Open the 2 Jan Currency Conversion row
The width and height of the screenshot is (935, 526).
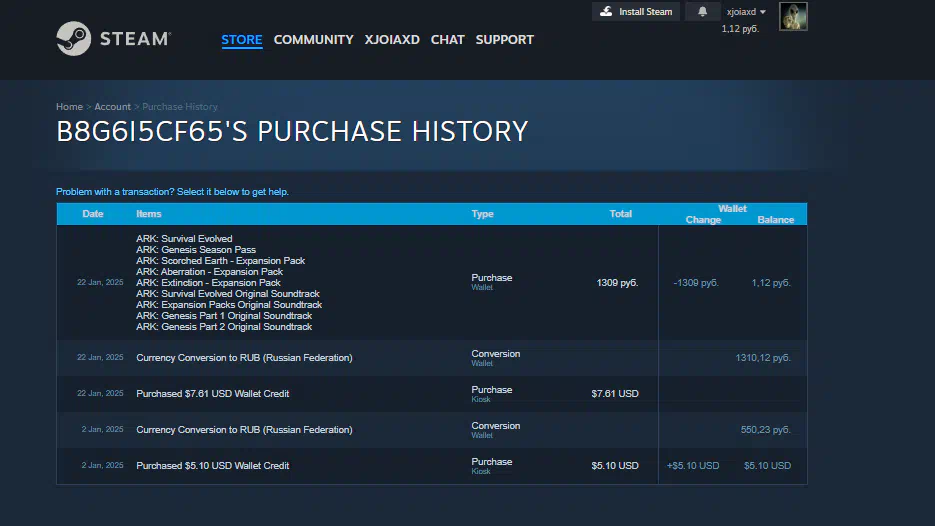coord(432,430)
